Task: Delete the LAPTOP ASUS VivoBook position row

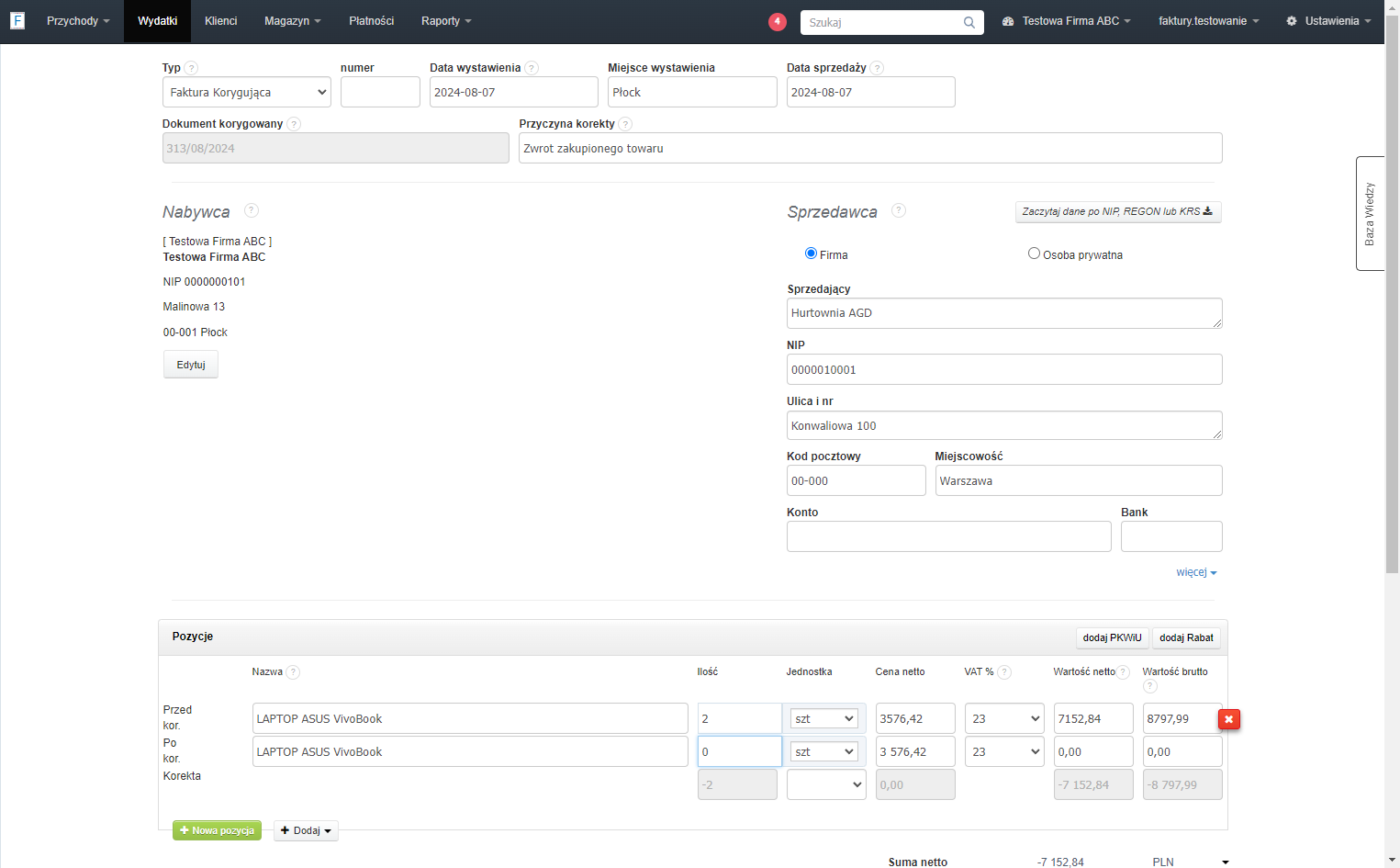Action: pyautogui.click(x=1229, y=719)
